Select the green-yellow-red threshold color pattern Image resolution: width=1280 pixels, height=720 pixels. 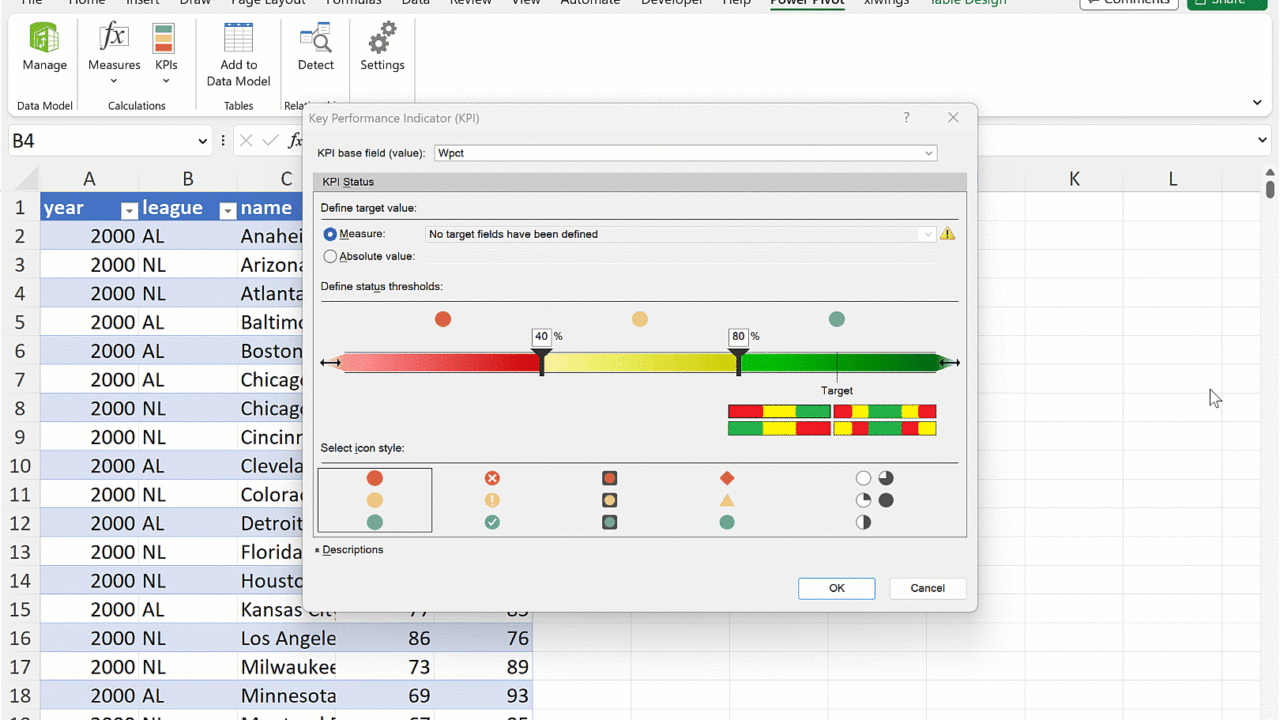coord(779,429)
